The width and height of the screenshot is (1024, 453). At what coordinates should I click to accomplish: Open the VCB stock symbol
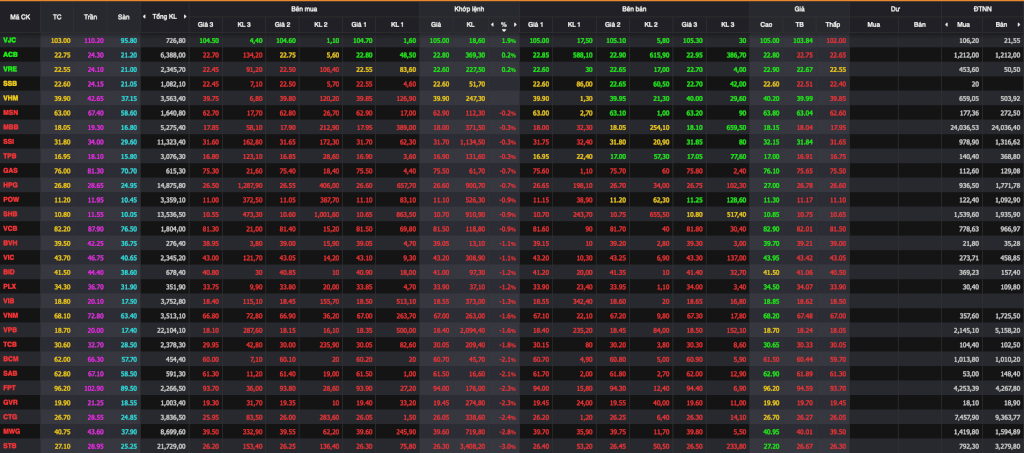[x=10, y=228]
